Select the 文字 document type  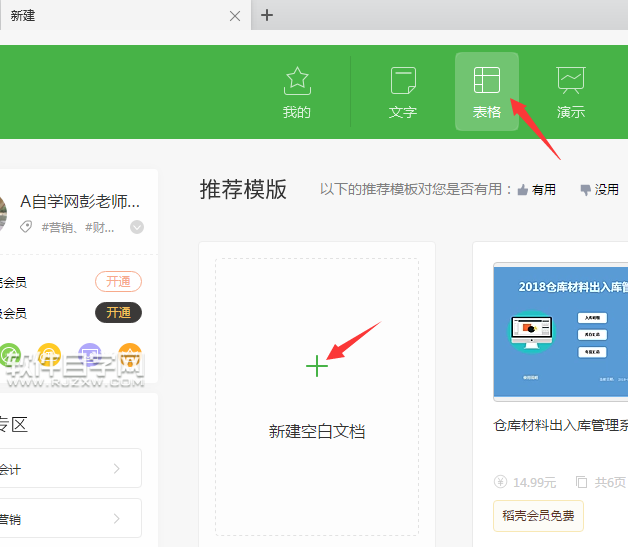point(403,93)
